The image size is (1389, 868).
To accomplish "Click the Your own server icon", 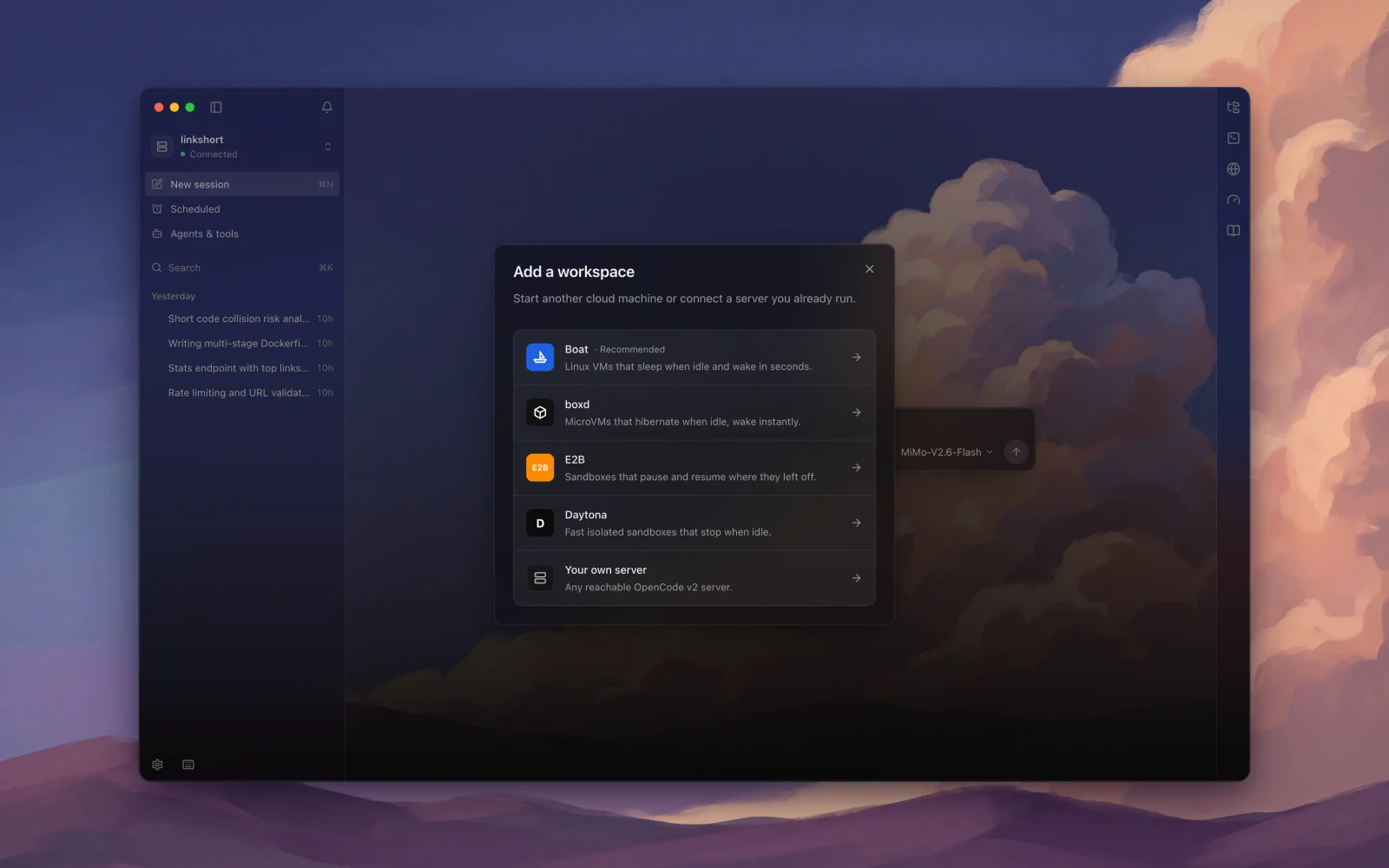I will point(540,578).
